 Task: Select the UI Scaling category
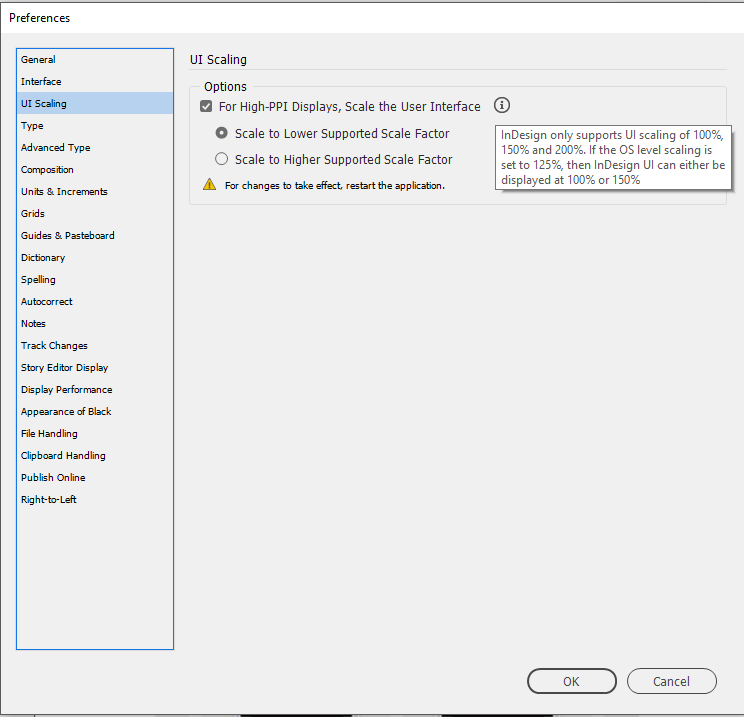[95, 103]
